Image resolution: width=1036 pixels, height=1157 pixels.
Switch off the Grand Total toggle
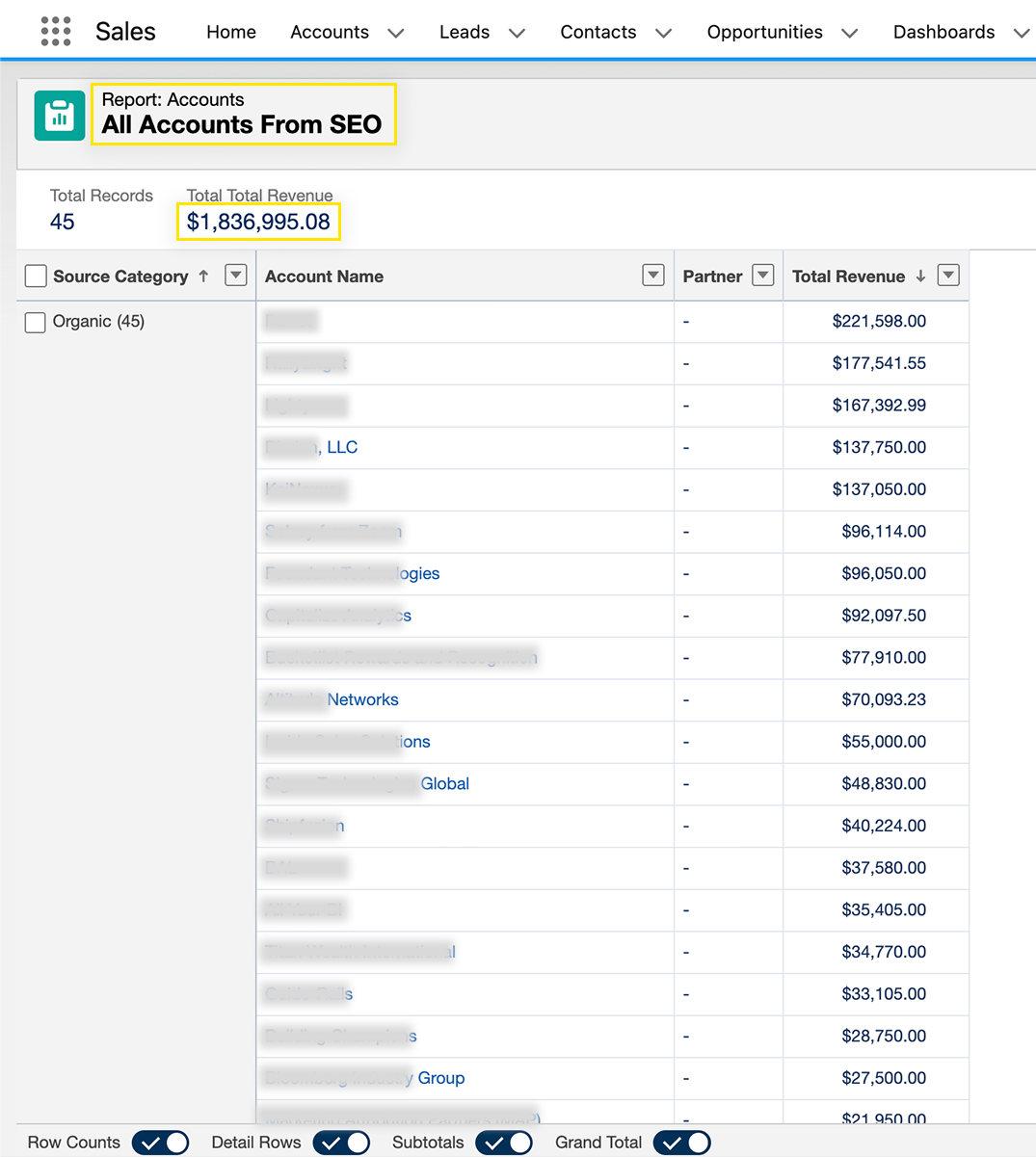click(681, 1143)
